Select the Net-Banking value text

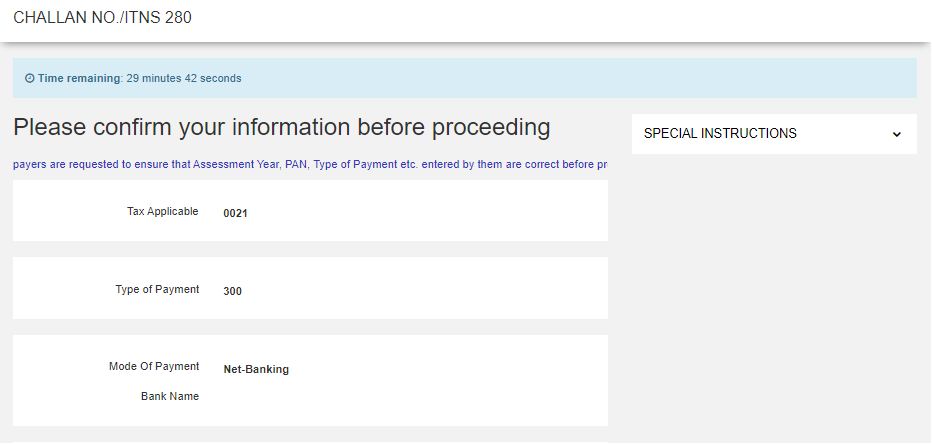pyautogui.click(x=256, y=369)
